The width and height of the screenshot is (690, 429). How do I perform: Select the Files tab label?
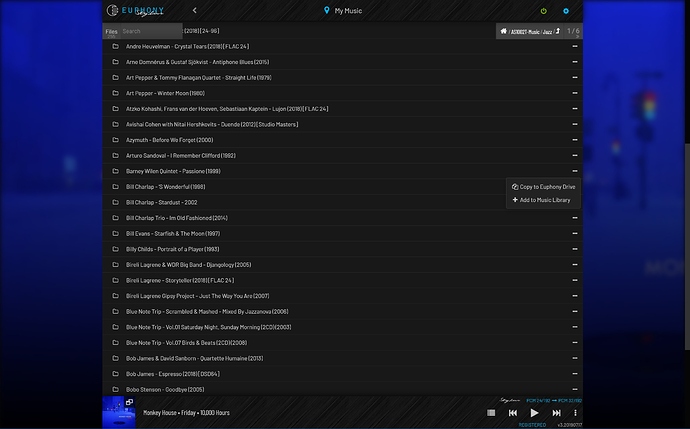pyautogui.click(x=111, y=31)
